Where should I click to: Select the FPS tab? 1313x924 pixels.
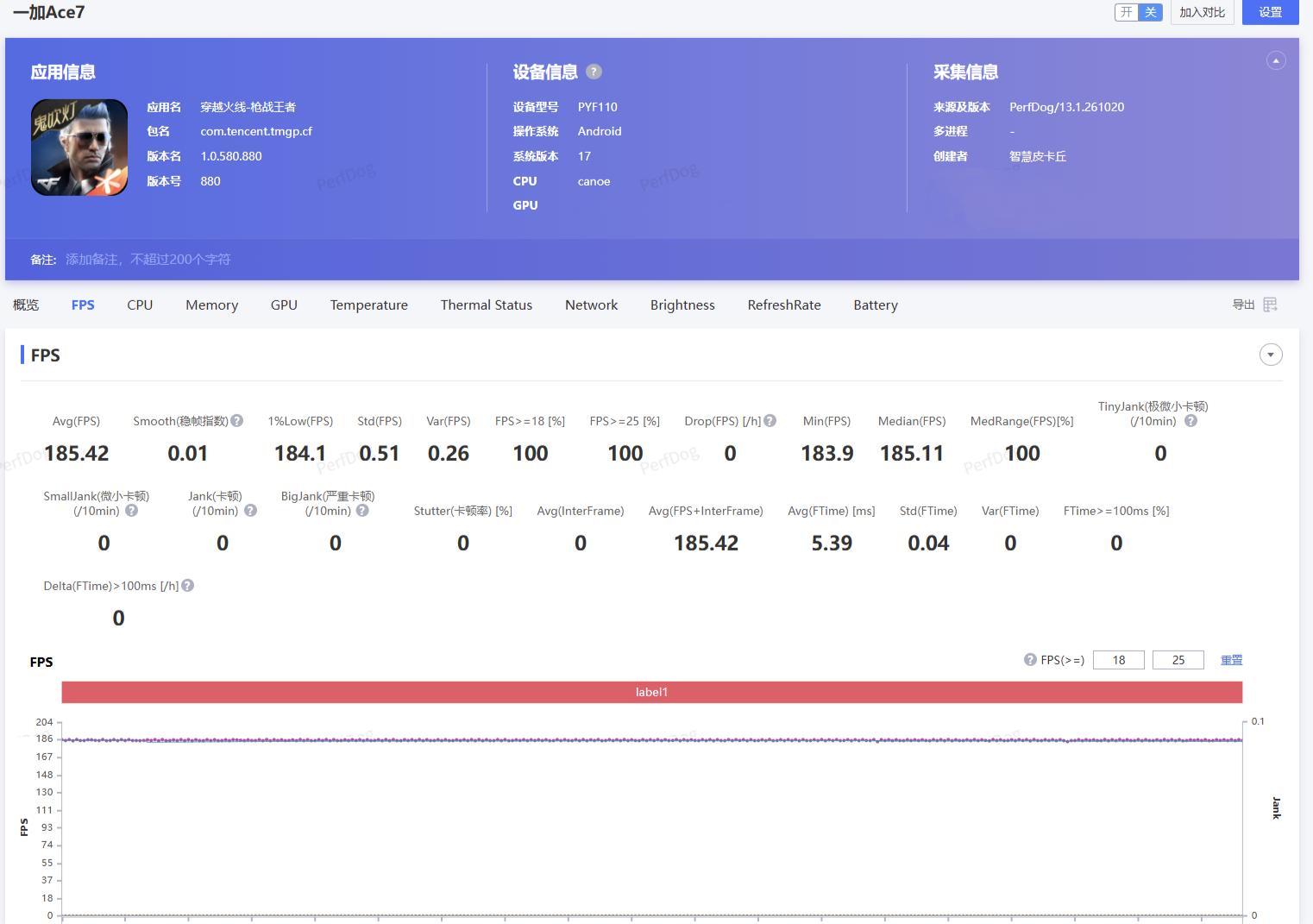click(83, 305)
